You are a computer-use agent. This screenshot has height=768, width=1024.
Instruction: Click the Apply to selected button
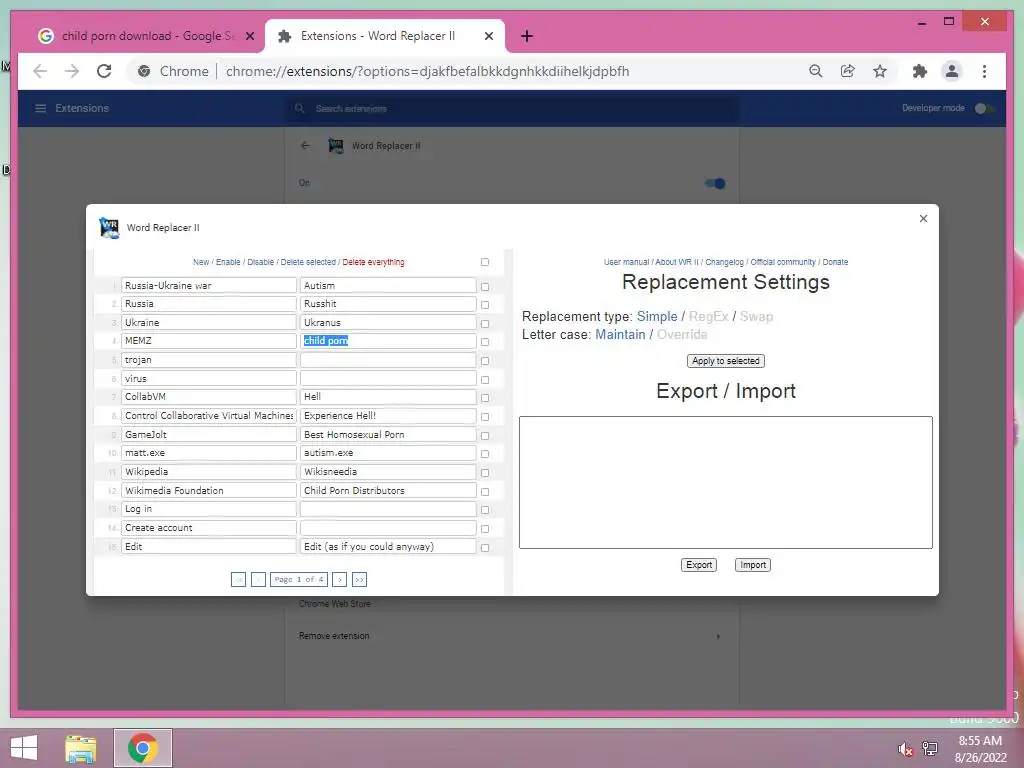pos(726,361)
